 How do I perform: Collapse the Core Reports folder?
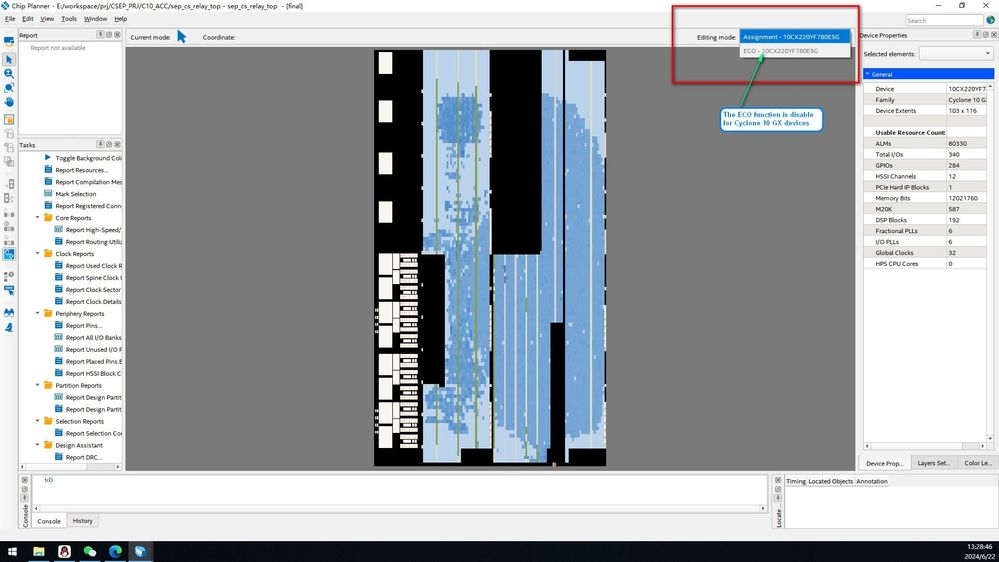click(x=38, y=217)
